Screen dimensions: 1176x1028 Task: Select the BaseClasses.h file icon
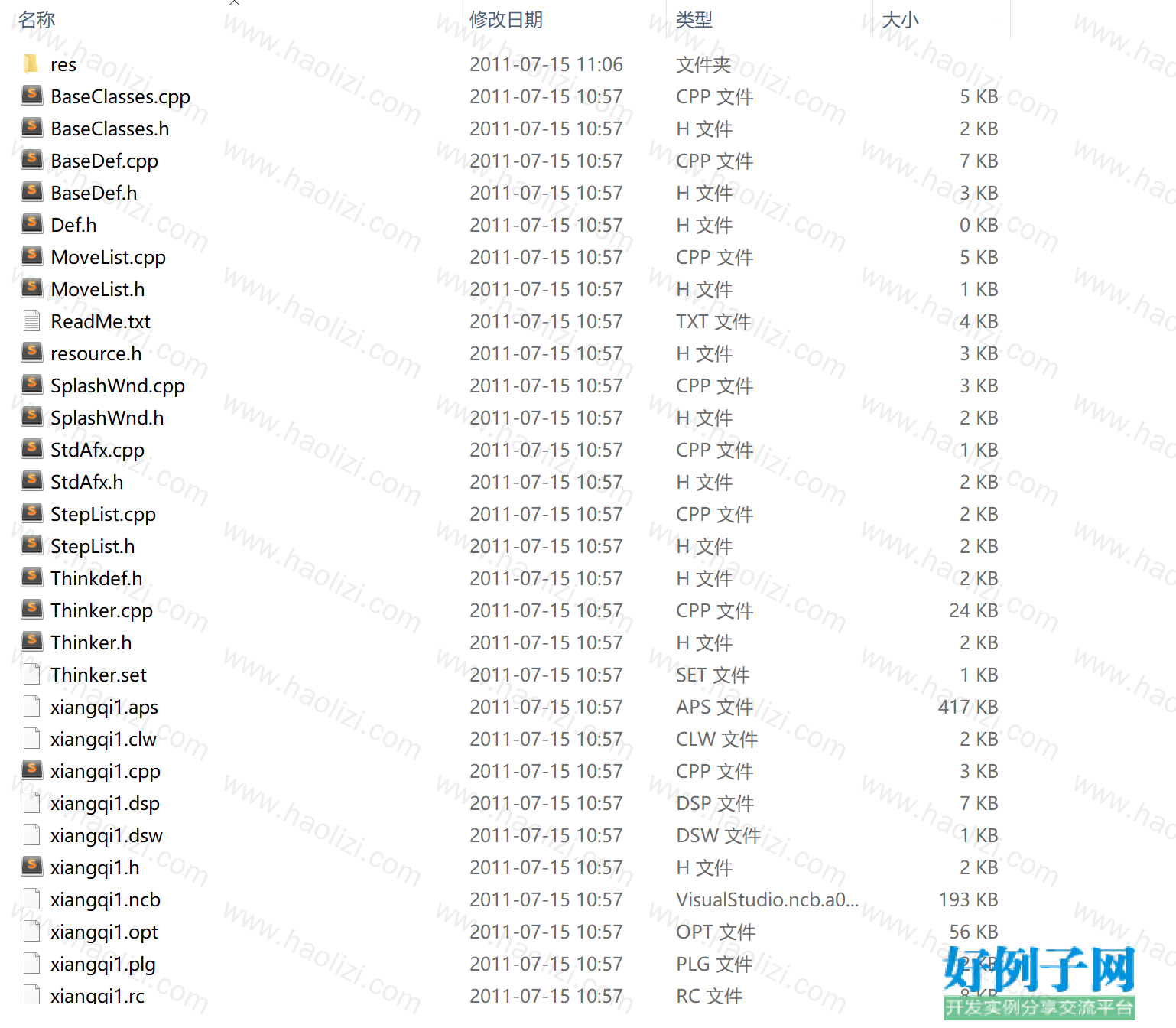pos(32,128)
